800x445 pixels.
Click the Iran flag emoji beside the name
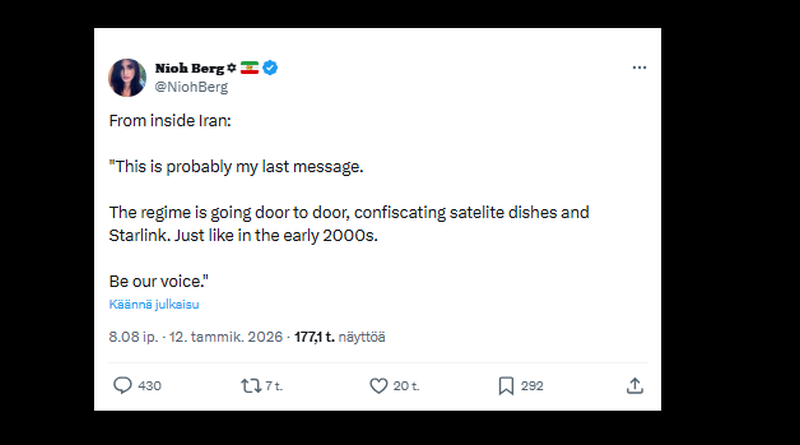249,68
